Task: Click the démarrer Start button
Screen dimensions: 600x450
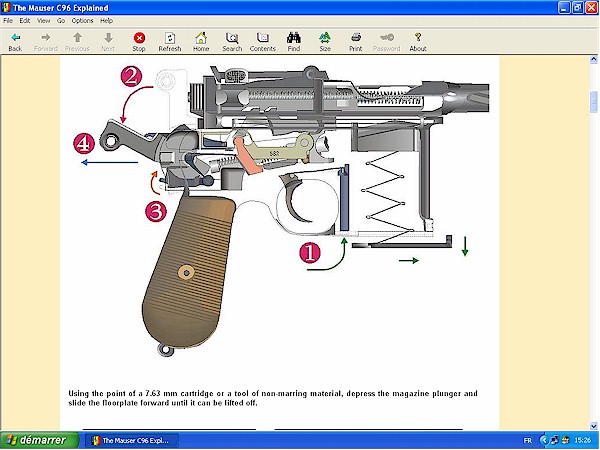Action: (x=39, y=440)
